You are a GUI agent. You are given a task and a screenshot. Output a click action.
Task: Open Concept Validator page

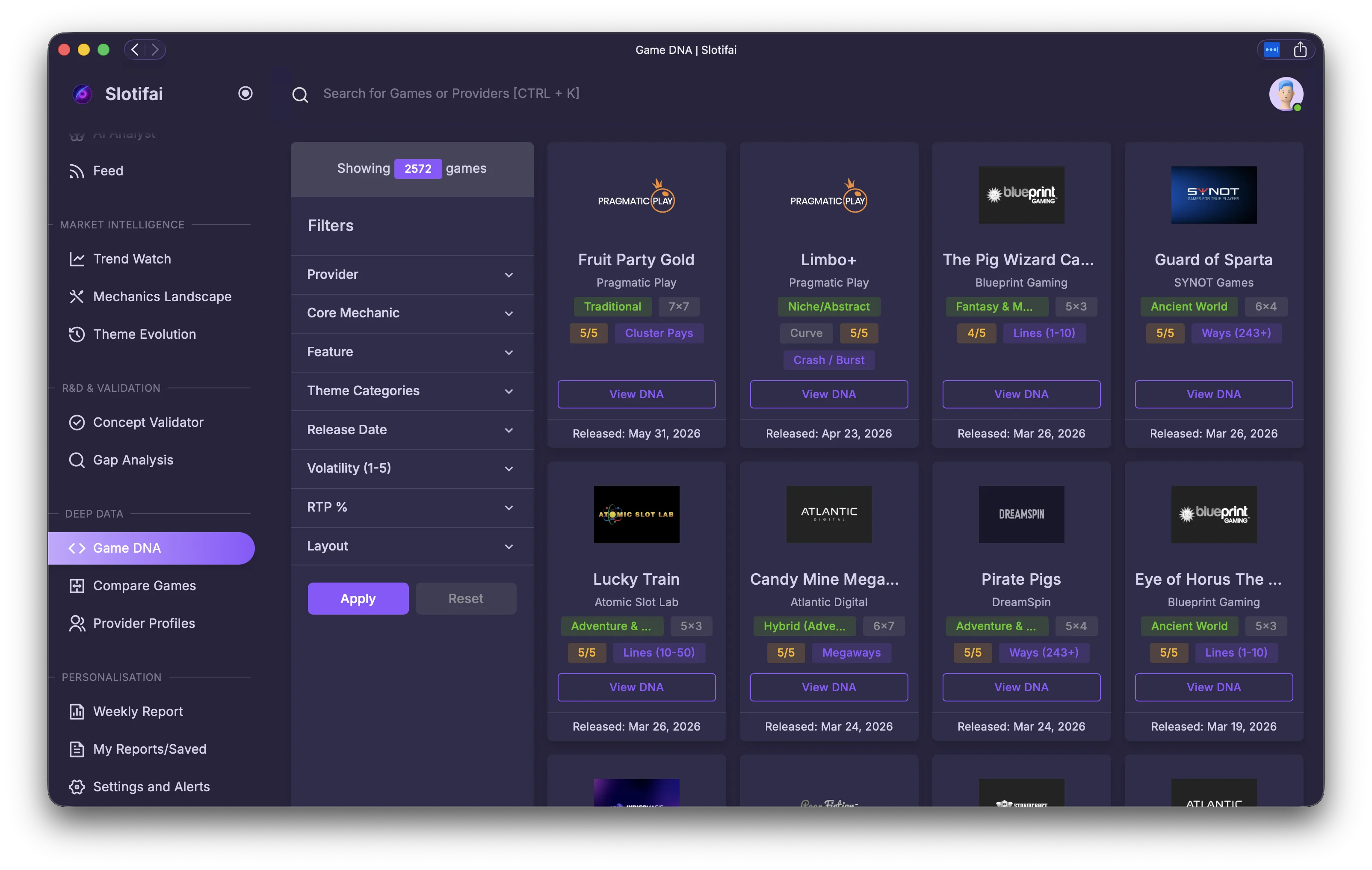(151, 422)
